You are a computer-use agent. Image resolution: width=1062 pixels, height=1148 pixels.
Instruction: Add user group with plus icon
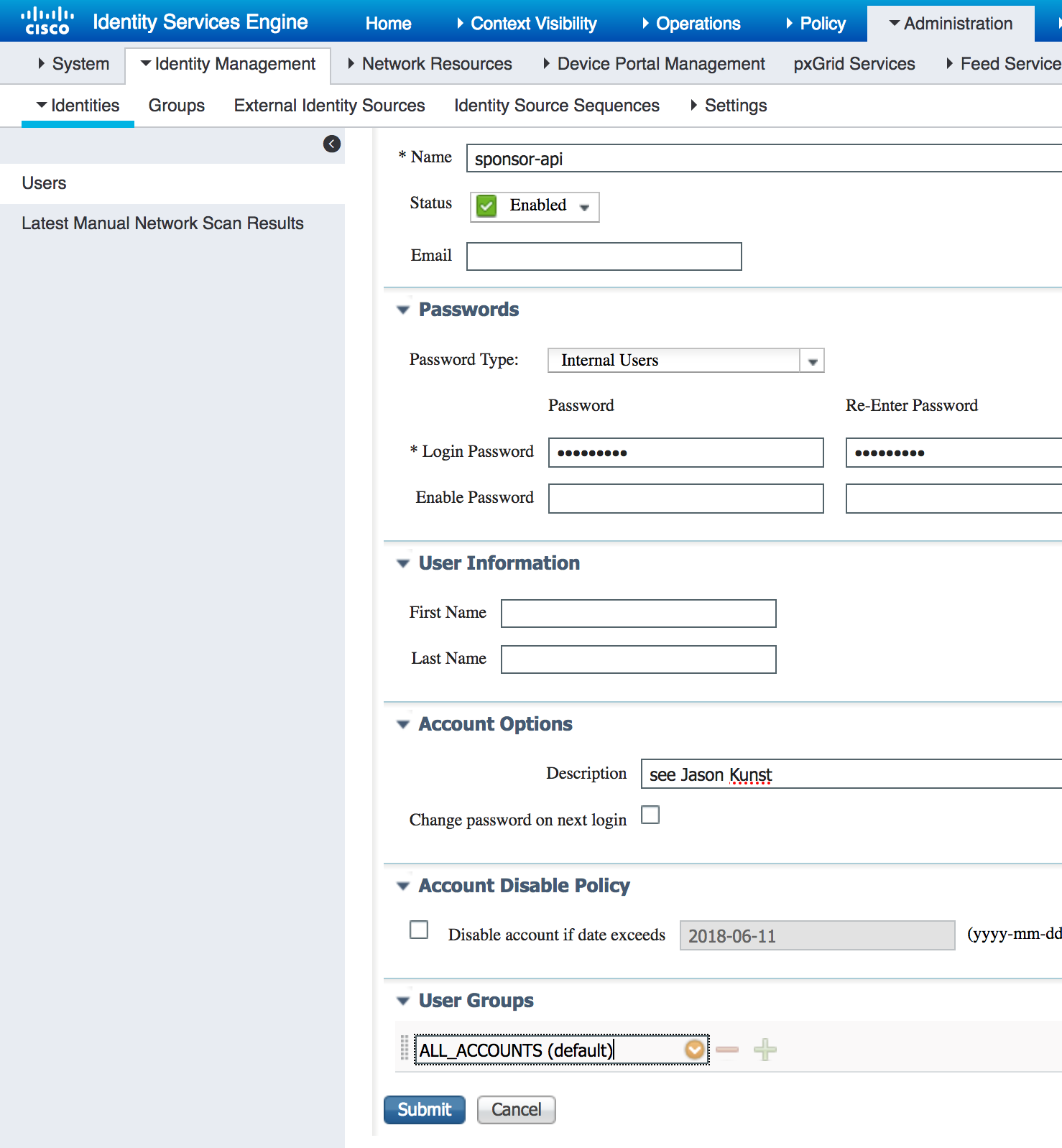tap(765, 1050)
